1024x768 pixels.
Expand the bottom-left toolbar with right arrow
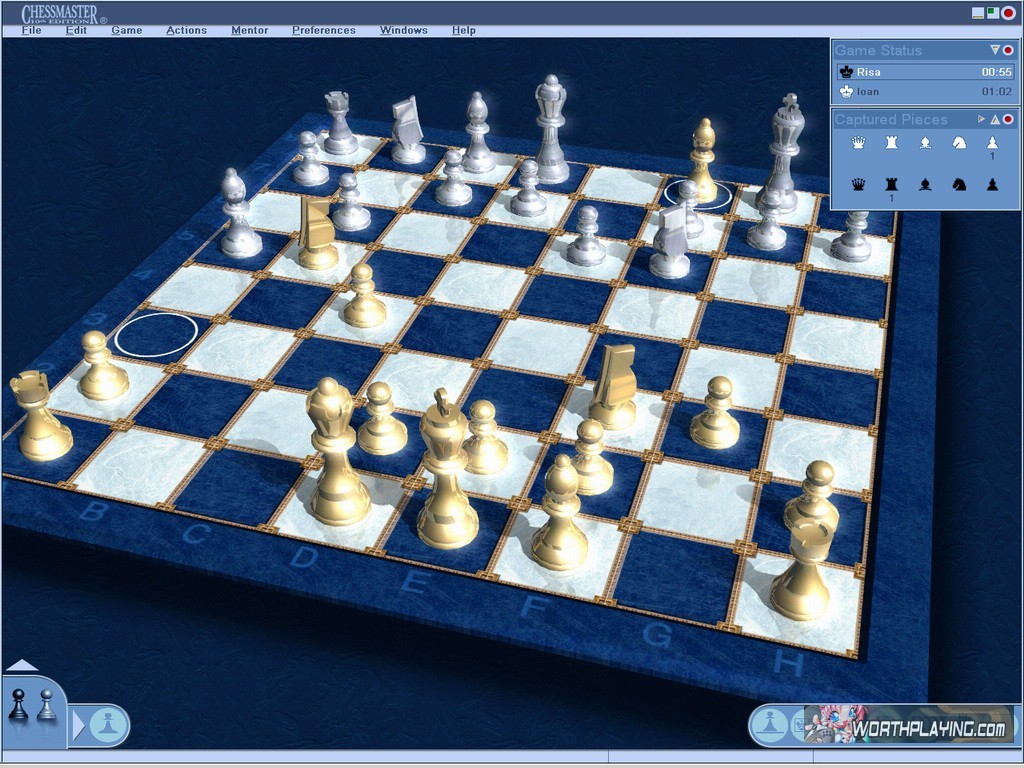(x=79, y=724)
